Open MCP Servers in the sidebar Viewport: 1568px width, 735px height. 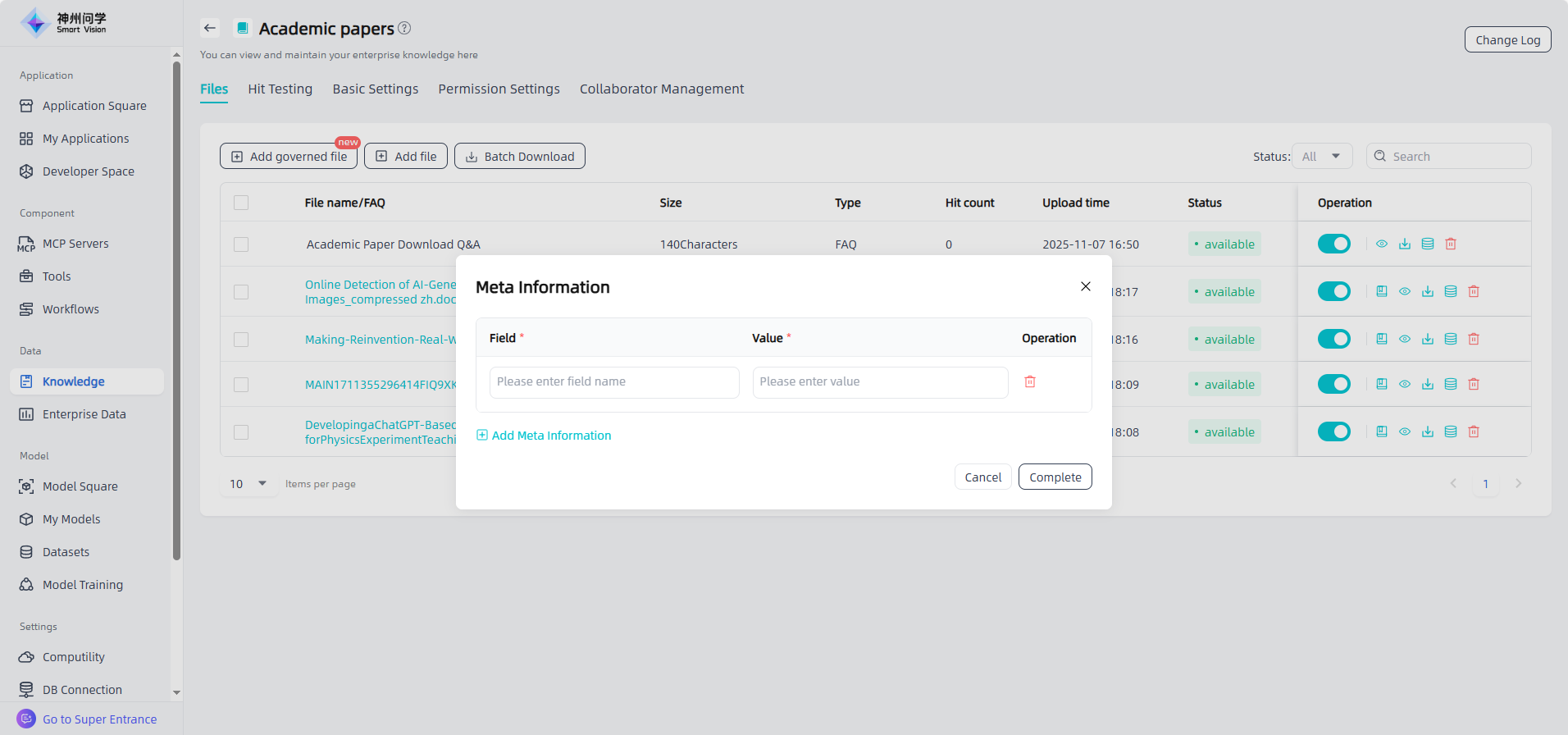pyautogui.click(x=75, y=244)
